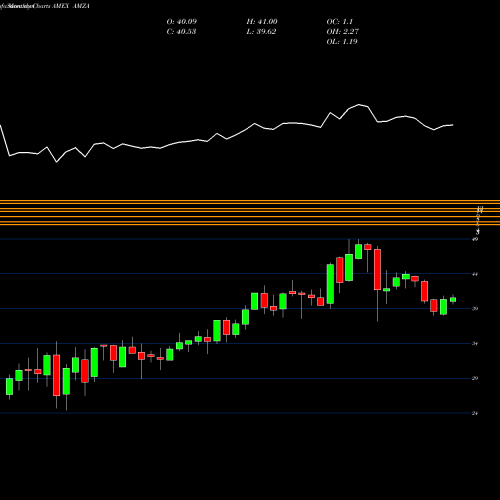500x500 pixels.
Task: Select the OC: 1.1 reading
Action: click(339, 22)
